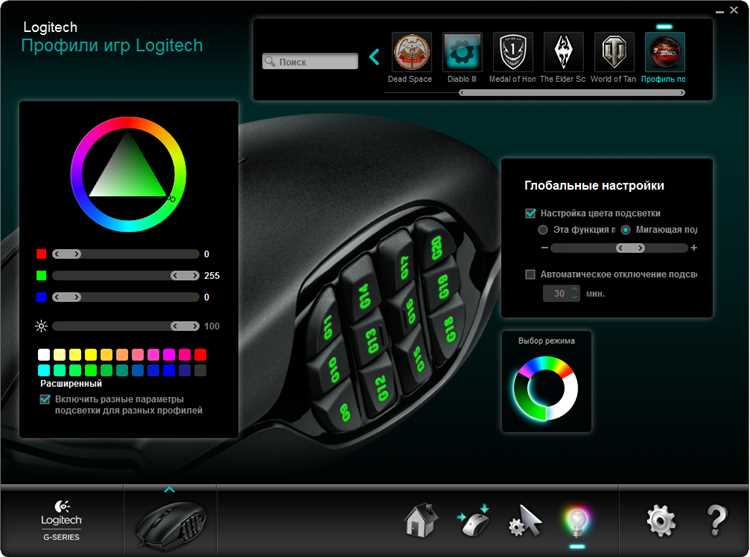Open the mouse button customization icon
The height and width of the screenshot is (557, 750).
click(x=474, y=521)
